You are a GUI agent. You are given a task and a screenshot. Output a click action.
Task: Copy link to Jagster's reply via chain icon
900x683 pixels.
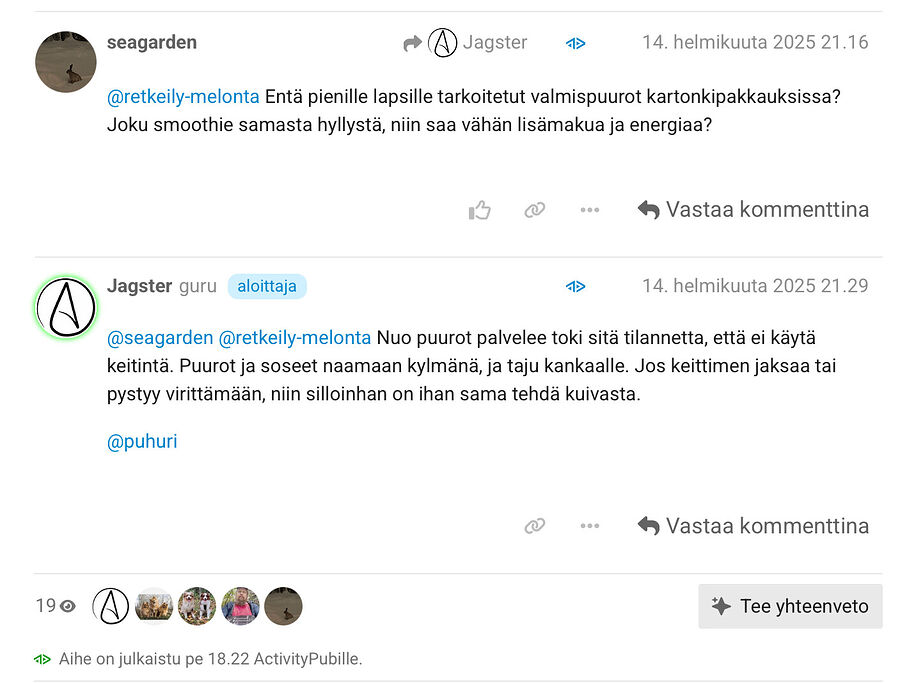[x=534, y=525]
